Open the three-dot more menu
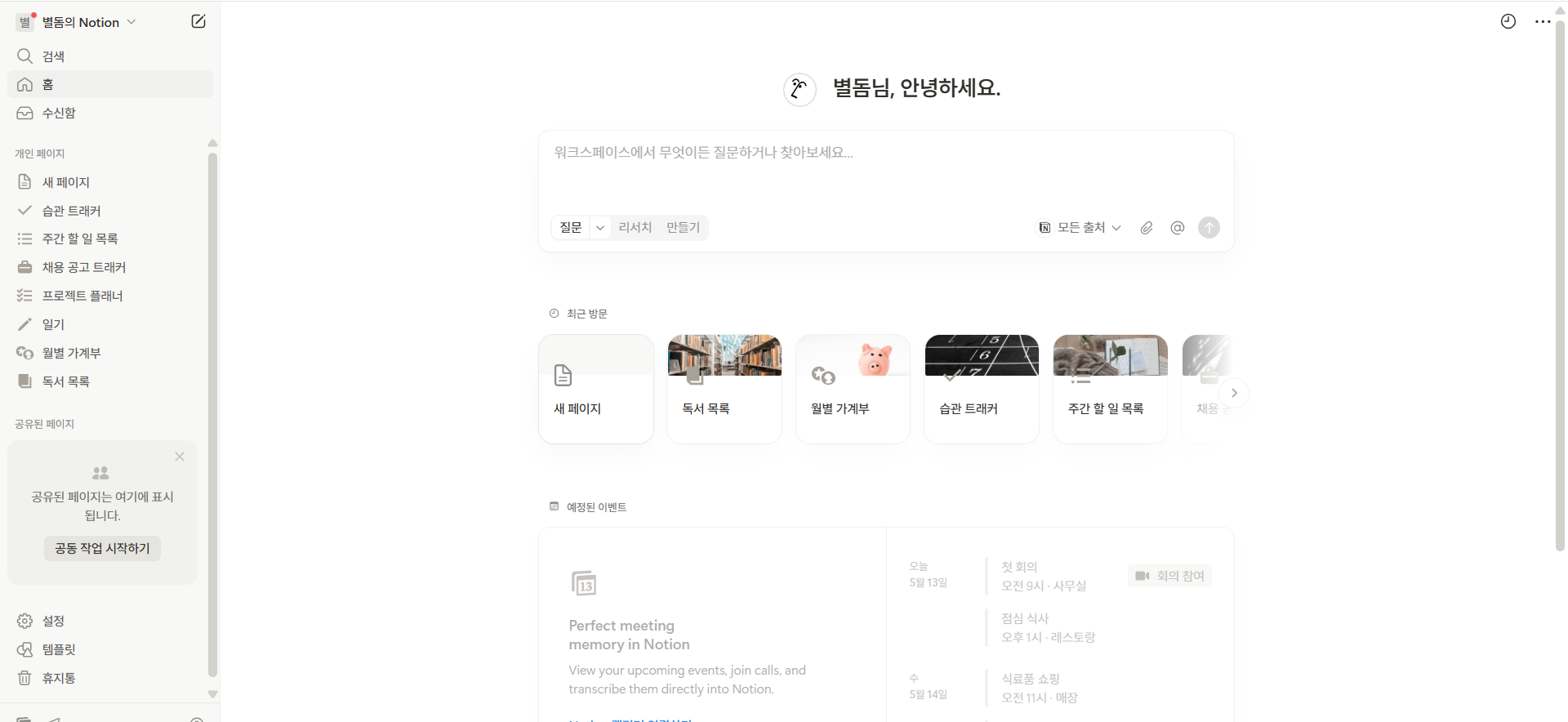Screen dimensions: 1568x722 1543,22
